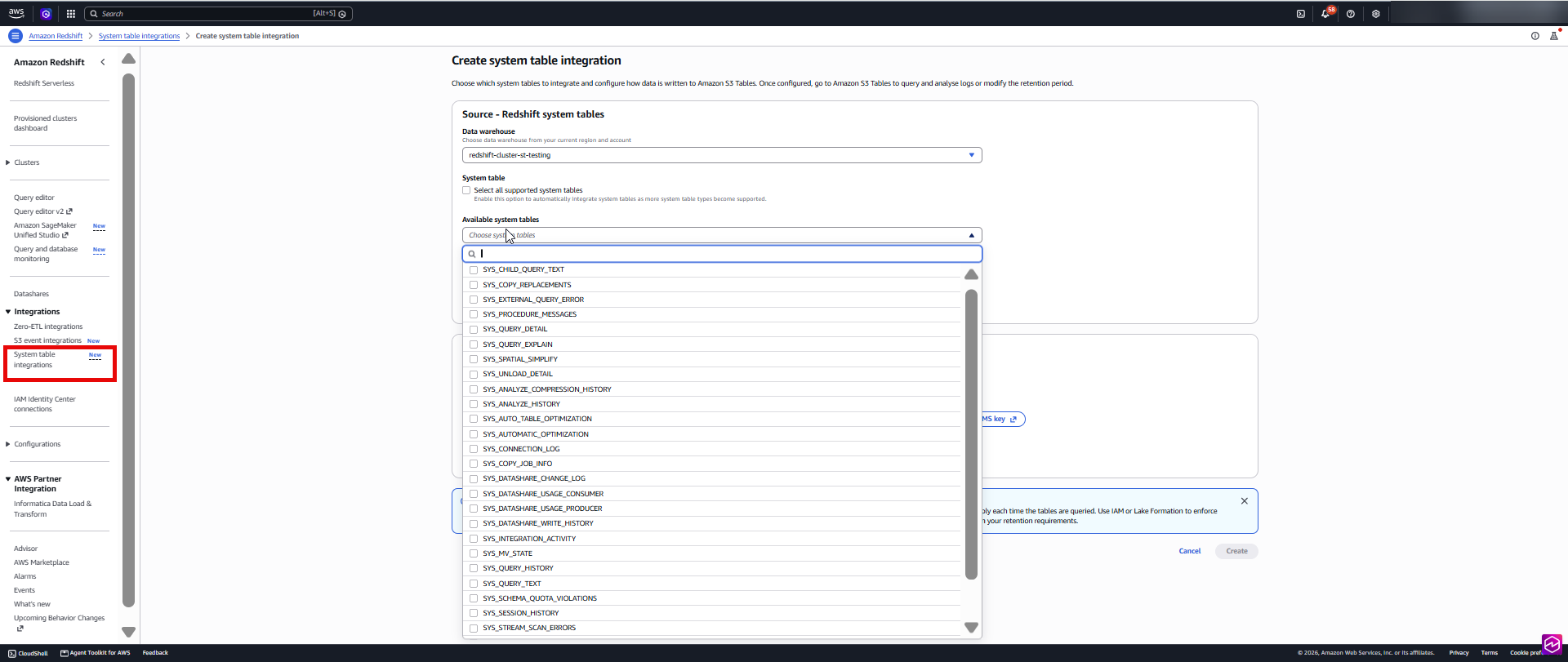Open notifications bell icon
The image size is (1568, 662).
1325,14
